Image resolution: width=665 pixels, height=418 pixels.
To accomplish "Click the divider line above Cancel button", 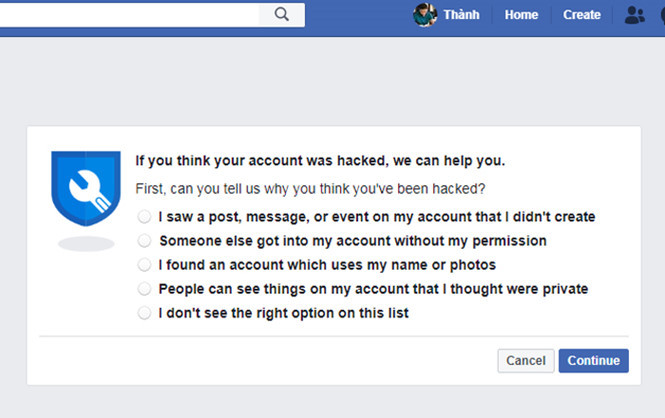I will pyautogui.click(x=334, y=337).
